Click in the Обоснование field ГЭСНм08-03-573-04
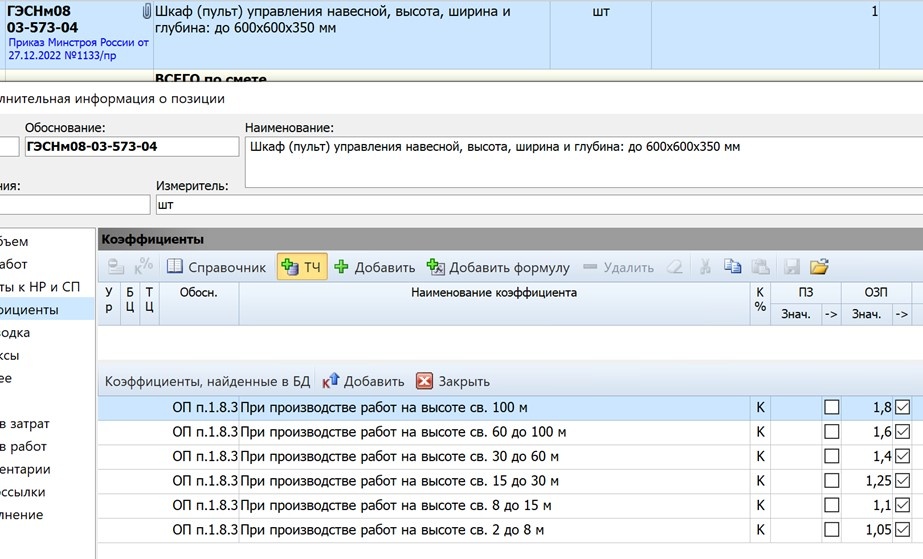The height and width of the screenshot is (559, 923). click(132, 147)
